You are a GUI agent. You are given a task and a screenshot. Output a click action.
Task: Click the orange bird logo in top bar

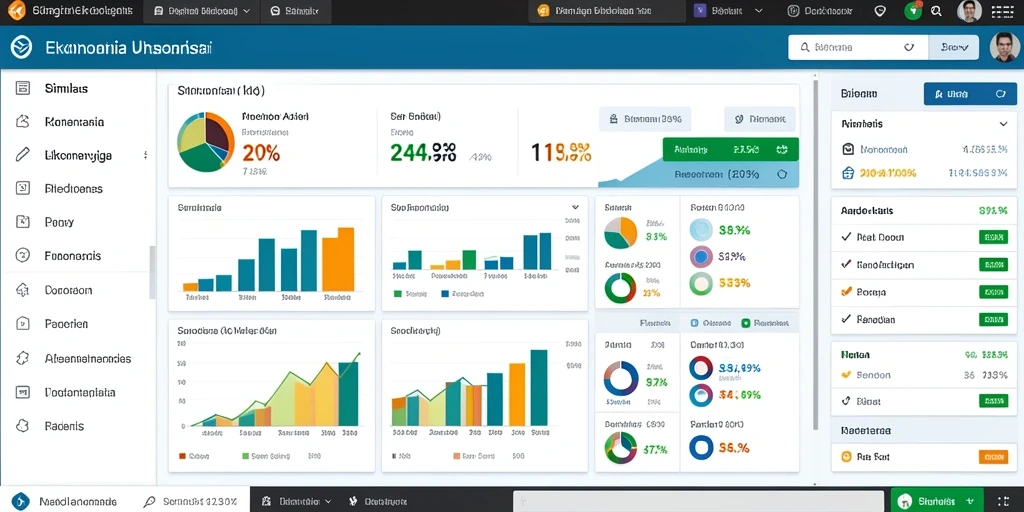pos(16,10)
